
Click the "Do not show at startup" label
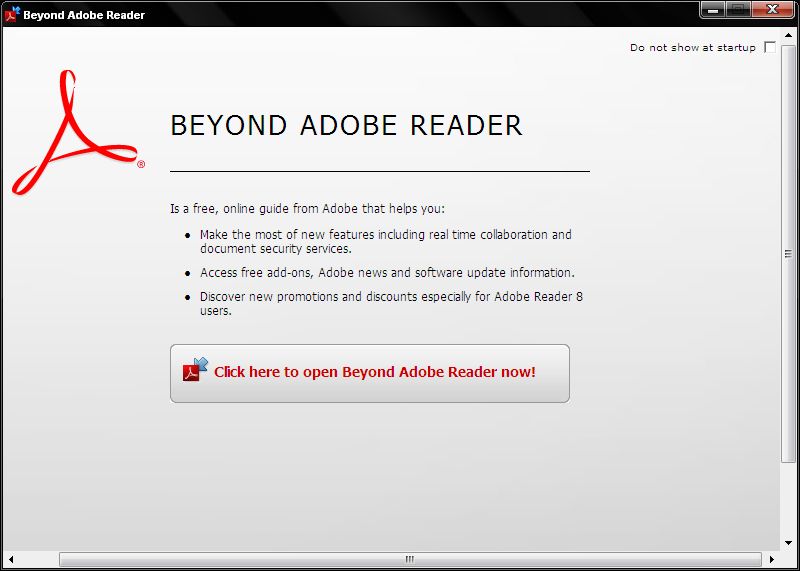[693, 47]
